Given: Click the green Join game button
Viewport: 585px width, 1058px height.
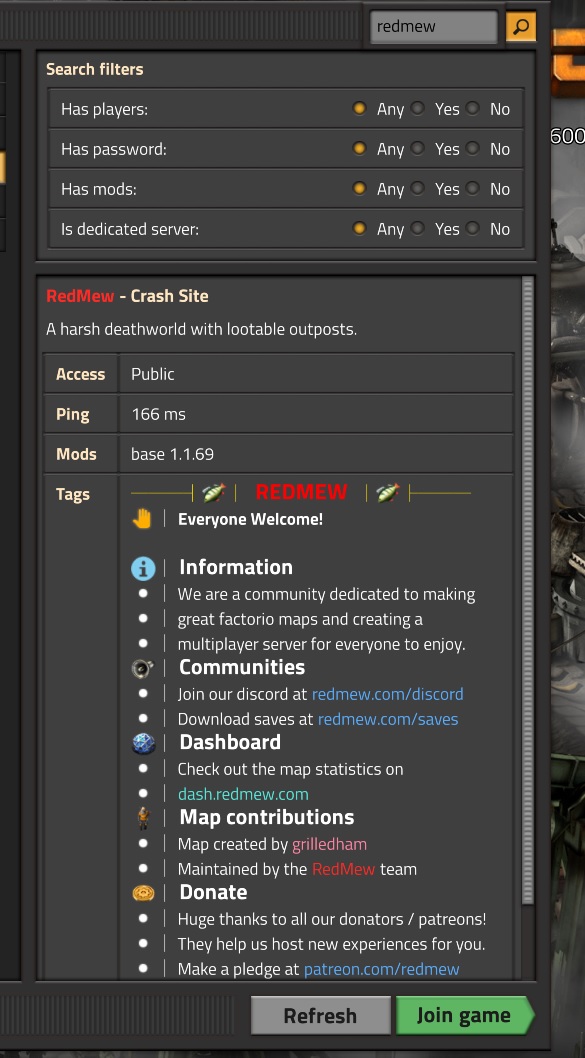Looking at the screenshot, I should point(464,1015).
